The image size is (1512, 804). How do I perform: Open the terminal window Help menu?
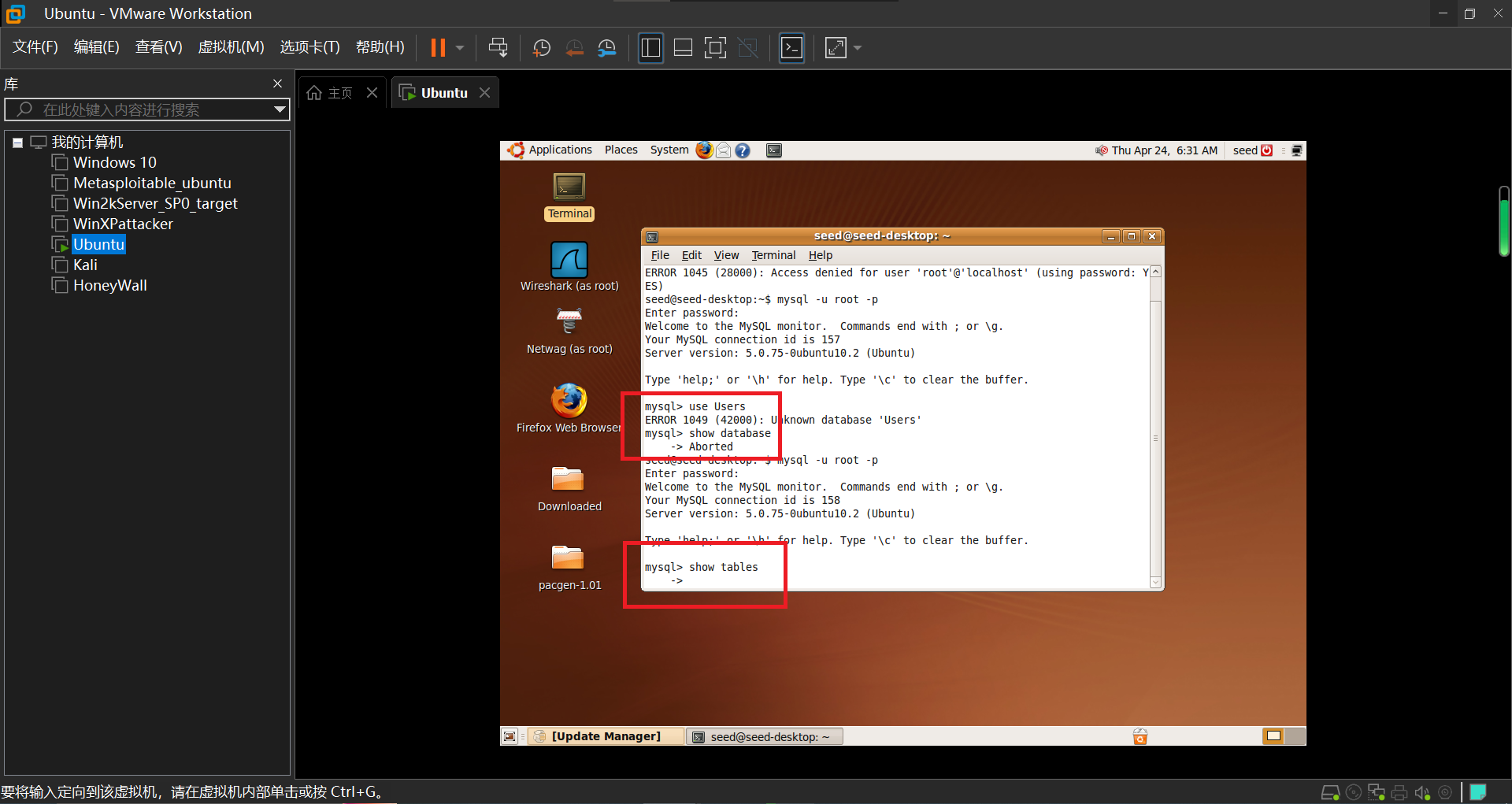tap(820, 255)
